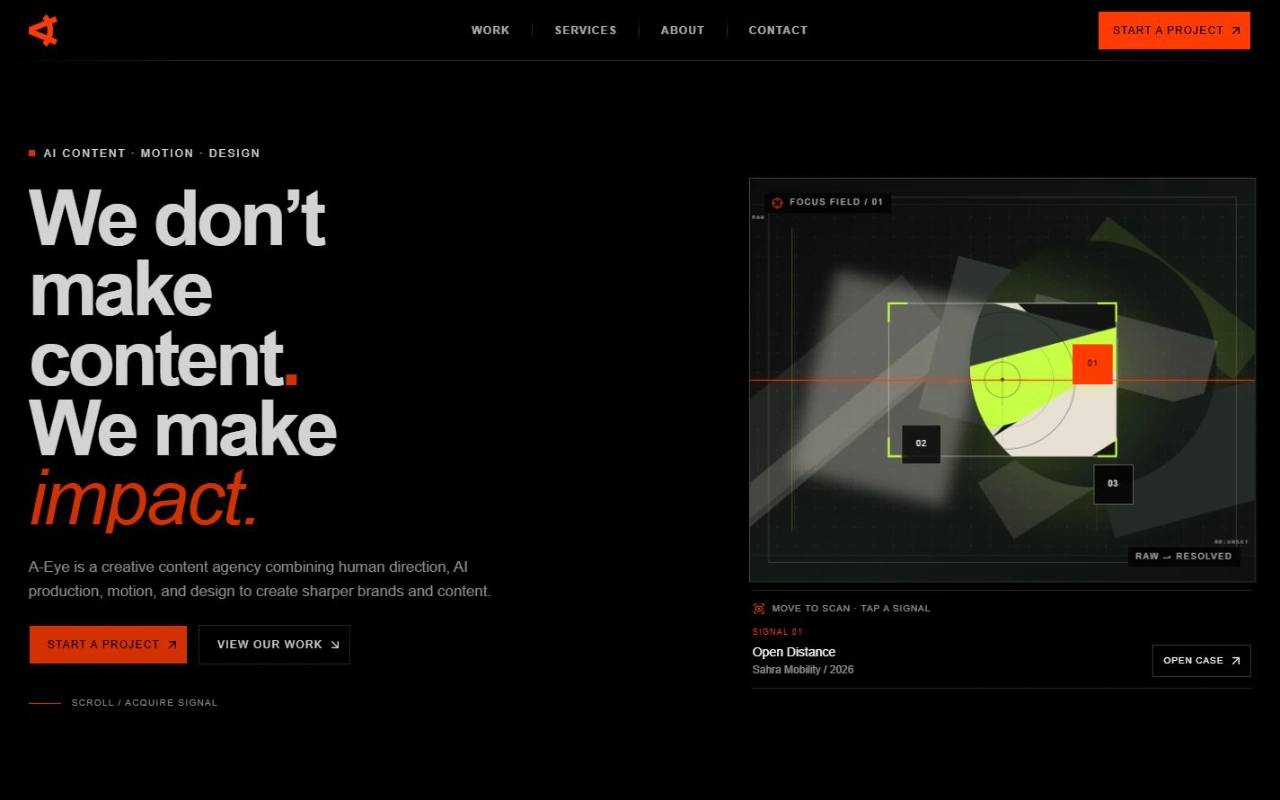1280x800 pixels.
Task: Click arrow icon in Open Case button
Action: (x=1236, y=661)
